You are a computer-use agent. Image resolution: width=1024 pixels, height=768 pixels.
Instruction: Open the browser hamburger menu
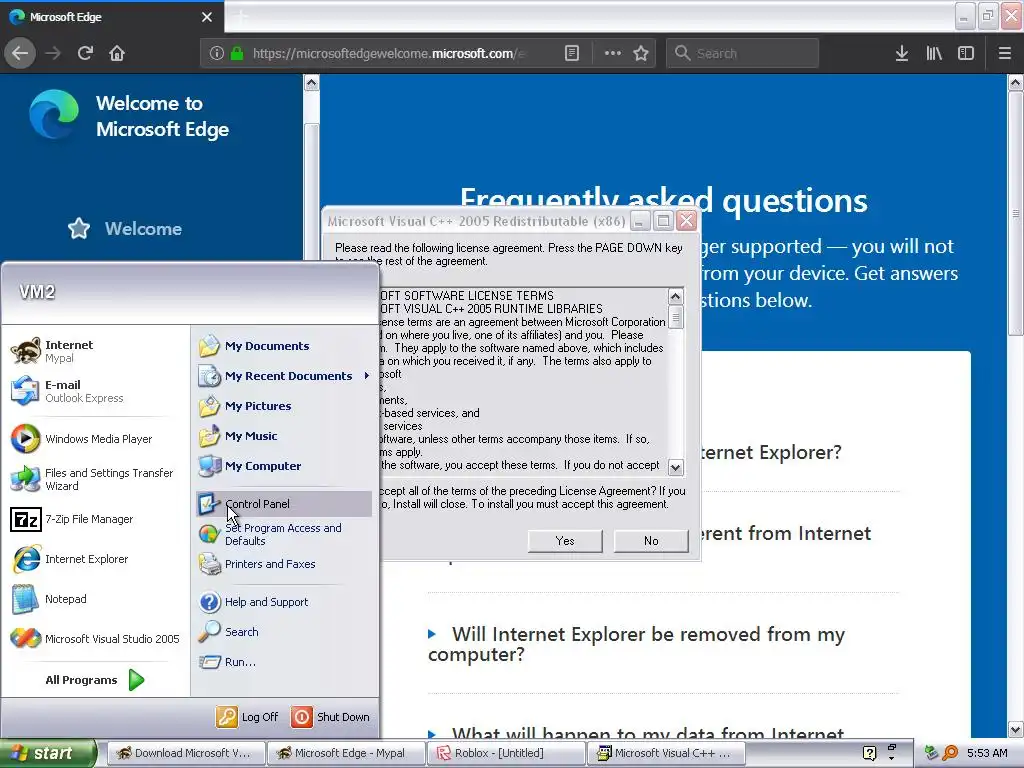pyautogui.click(x=1004, y=53)
